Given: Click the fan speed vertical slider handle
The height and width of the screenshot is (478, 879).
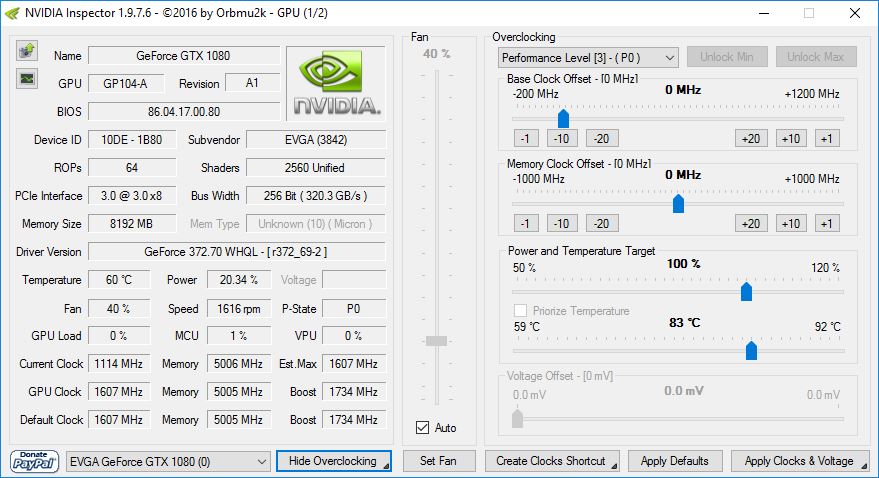Looking at the screenshot, I should tap(436, 341).
